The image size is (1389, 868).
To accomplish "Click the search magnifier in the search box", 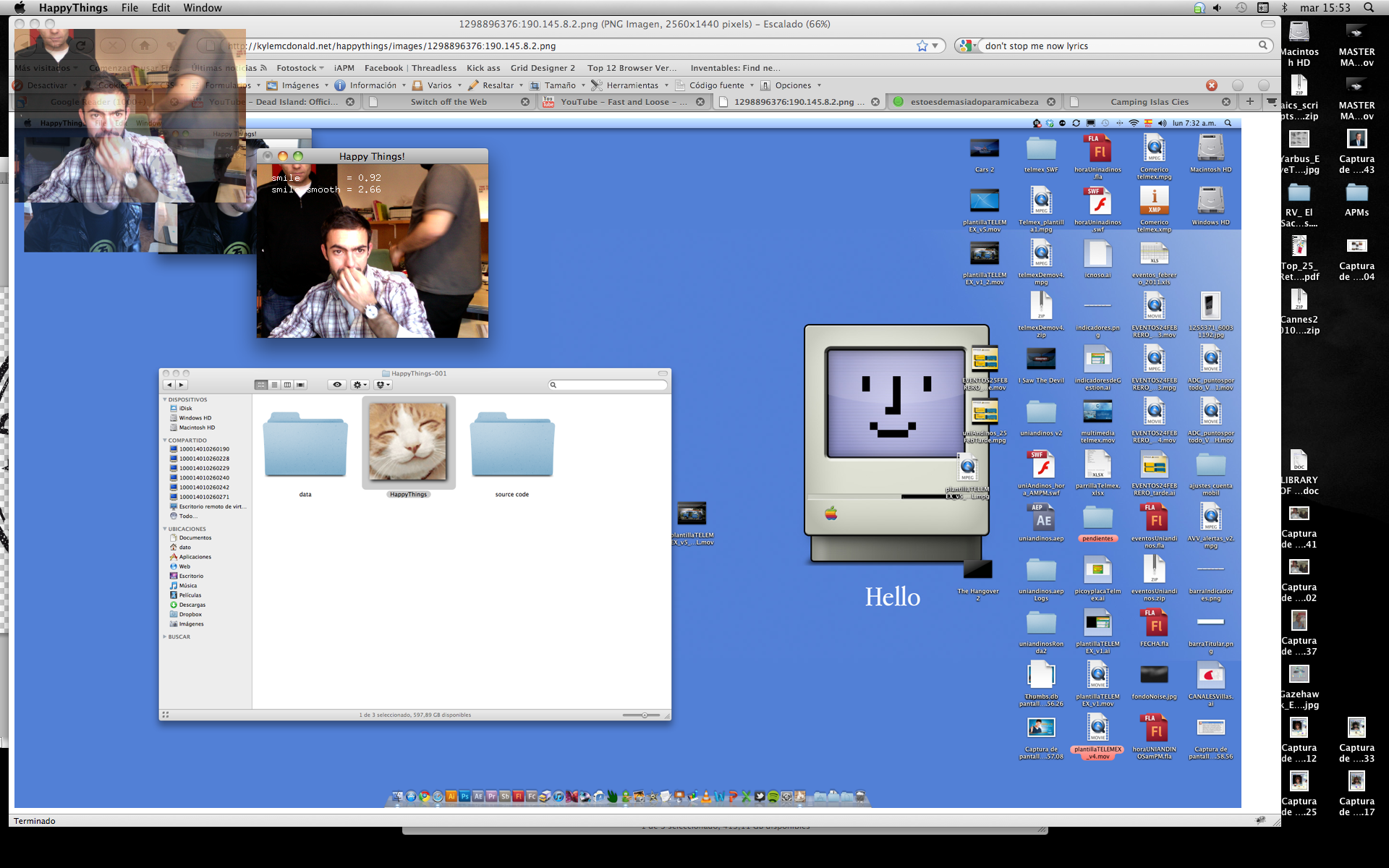I will 1263,46.
